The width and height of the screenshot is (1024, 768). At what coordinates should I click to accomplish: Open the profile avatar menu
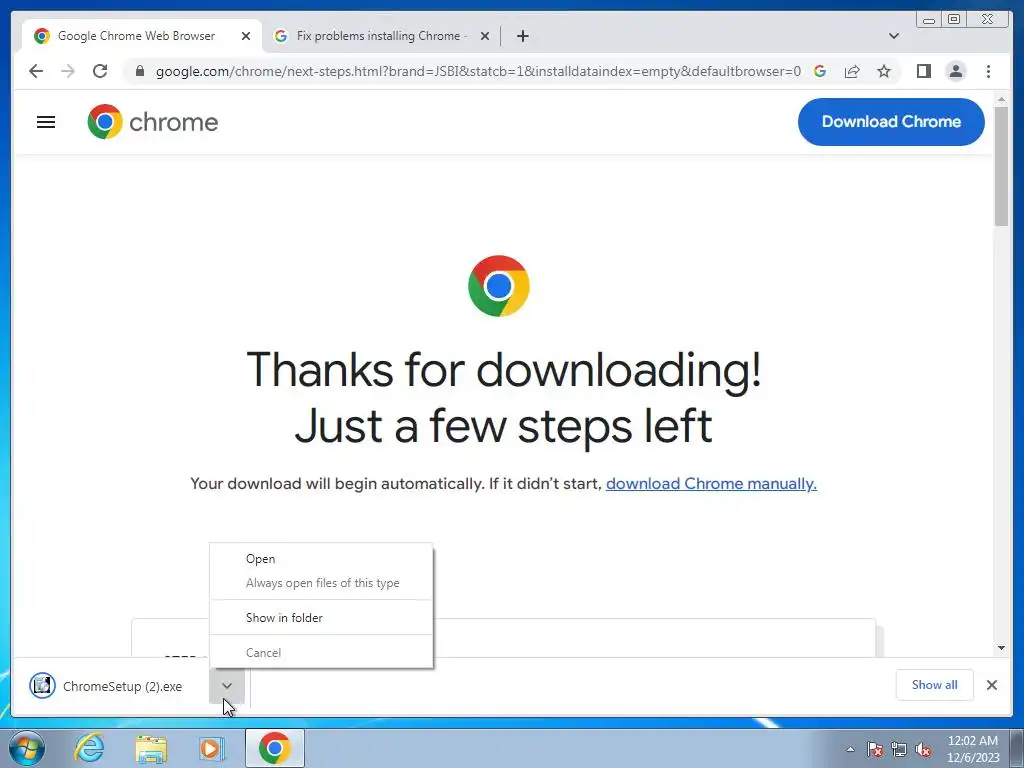click(956, 71)
